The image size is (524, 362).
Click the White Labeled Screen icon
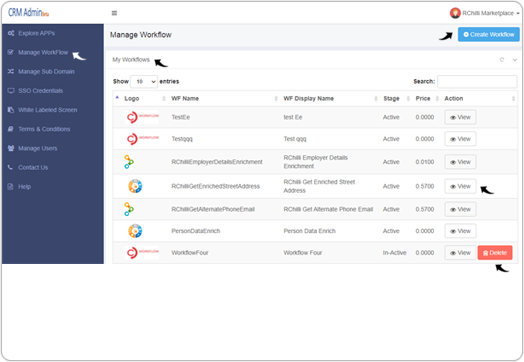[11, 110]
